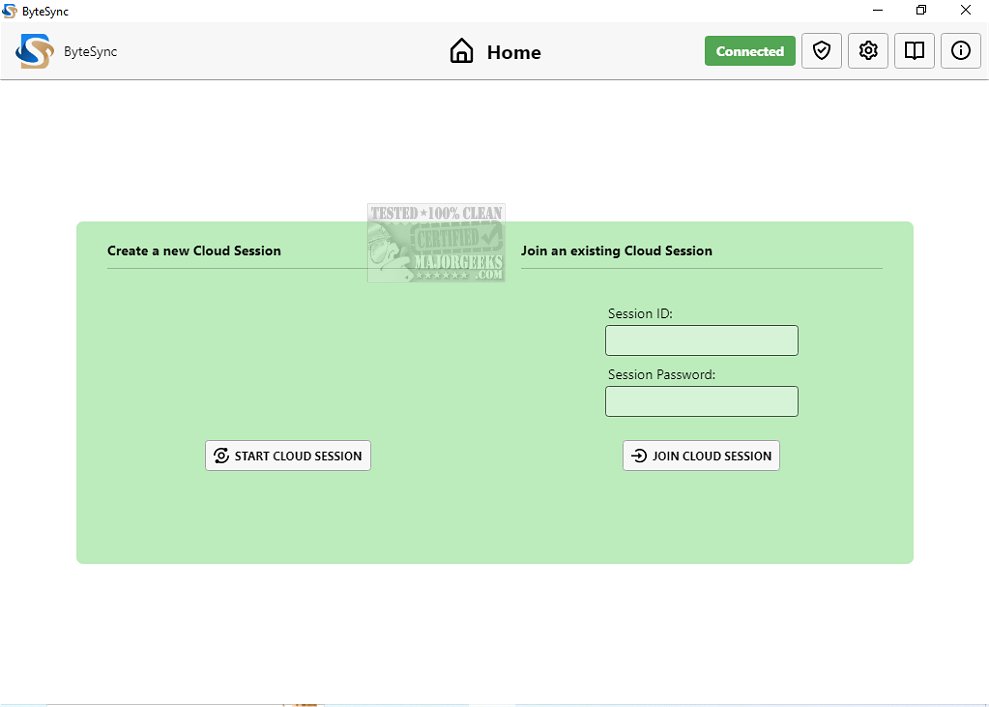Image resolution: width=989 pixels, height=707 pixels.
Task: Click the ByteSync name beside the logo
Action: 90,52
